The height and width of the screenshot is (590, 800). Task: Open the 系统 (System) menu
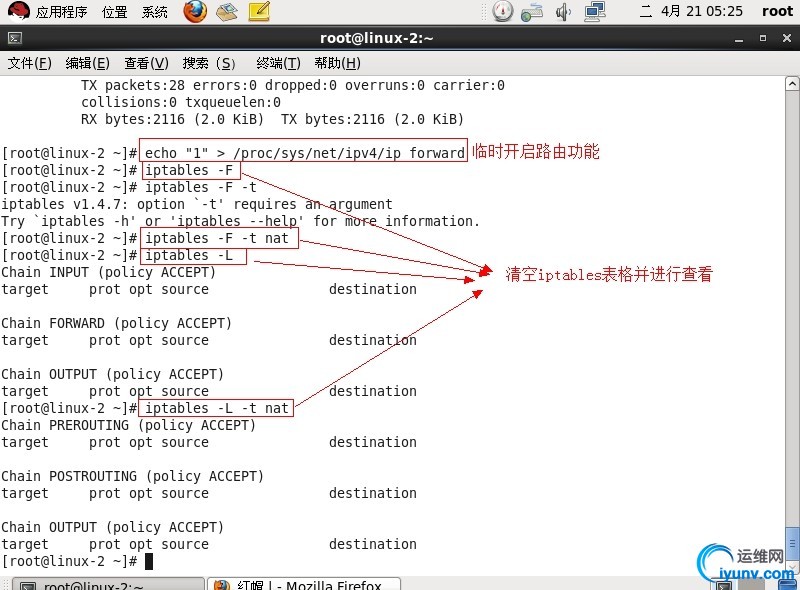(x=155, y=11)
